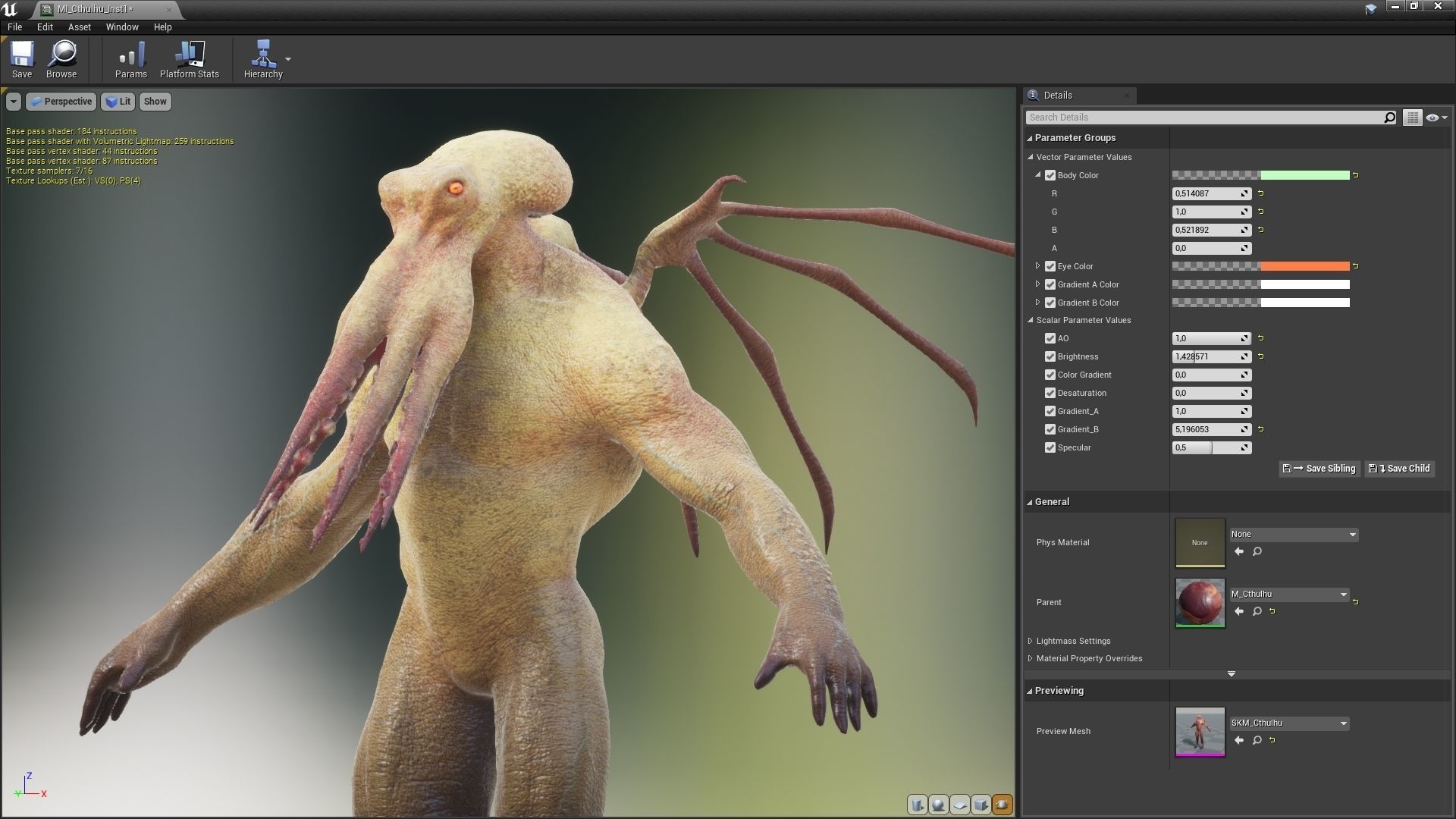Click the Save Child button
The image size is (1456, 819).
[x=1400, y=469]
